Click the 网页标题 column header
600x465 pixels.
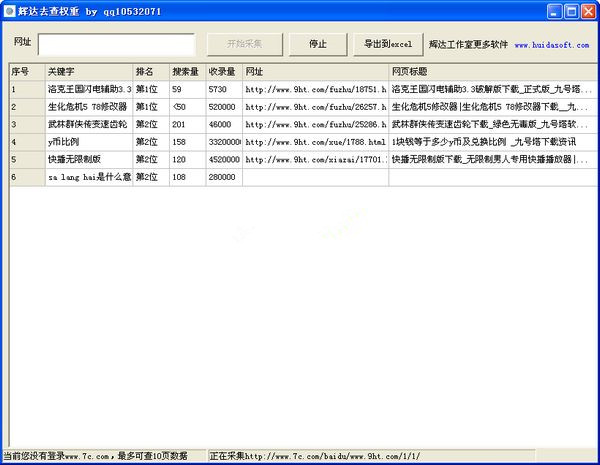pyautogui.click(x=493, y=72)
